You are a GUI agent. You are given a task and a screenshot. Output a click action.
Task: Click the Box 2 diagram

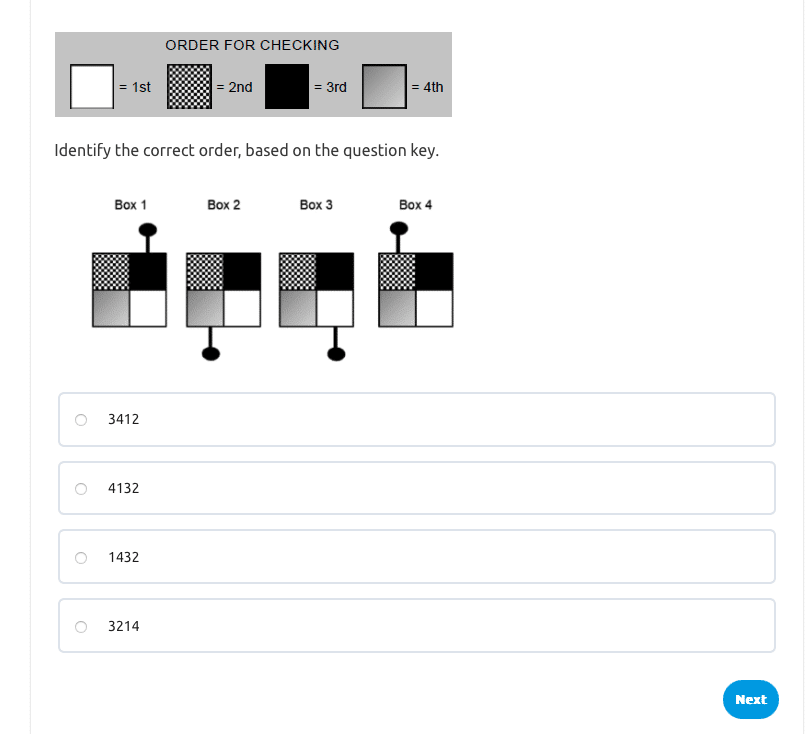[223, 290]
